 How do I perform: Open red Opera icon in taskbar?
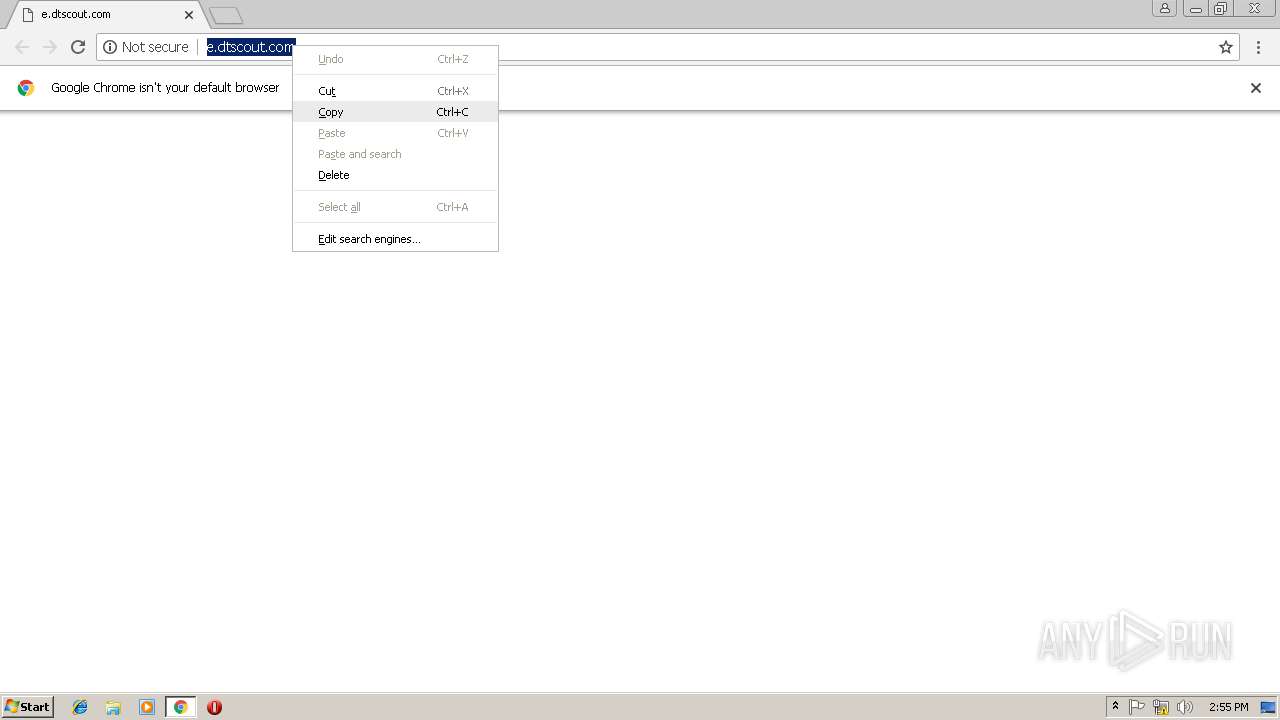coord(214,707)
